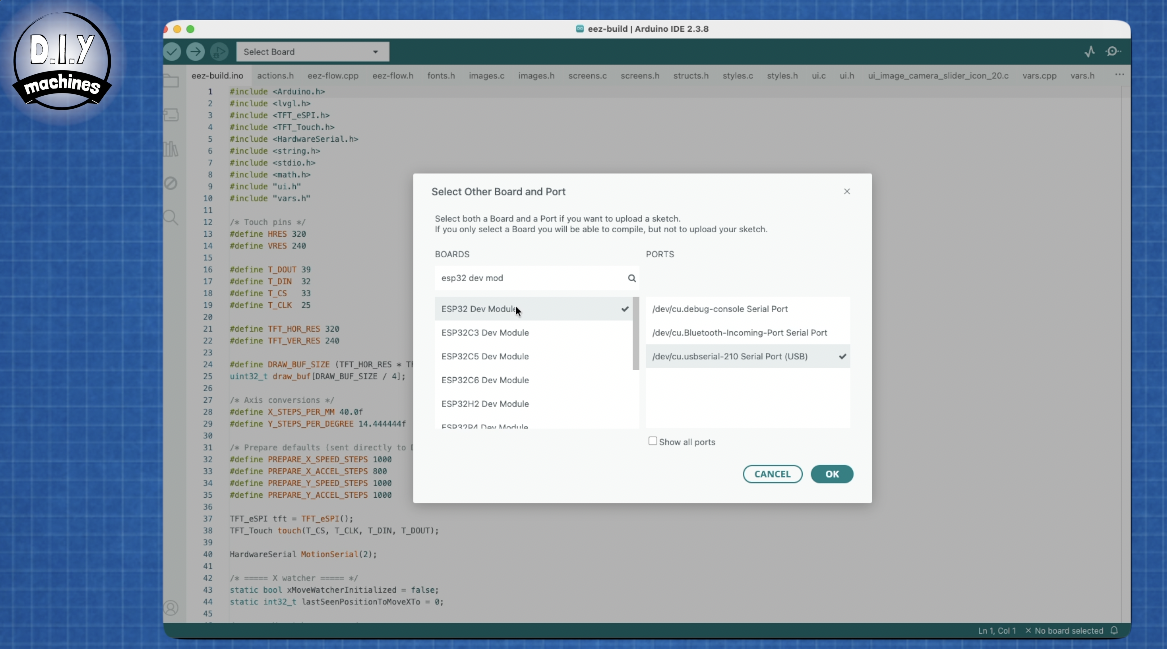Enable the Show all ports checkbox

(653, 441)
